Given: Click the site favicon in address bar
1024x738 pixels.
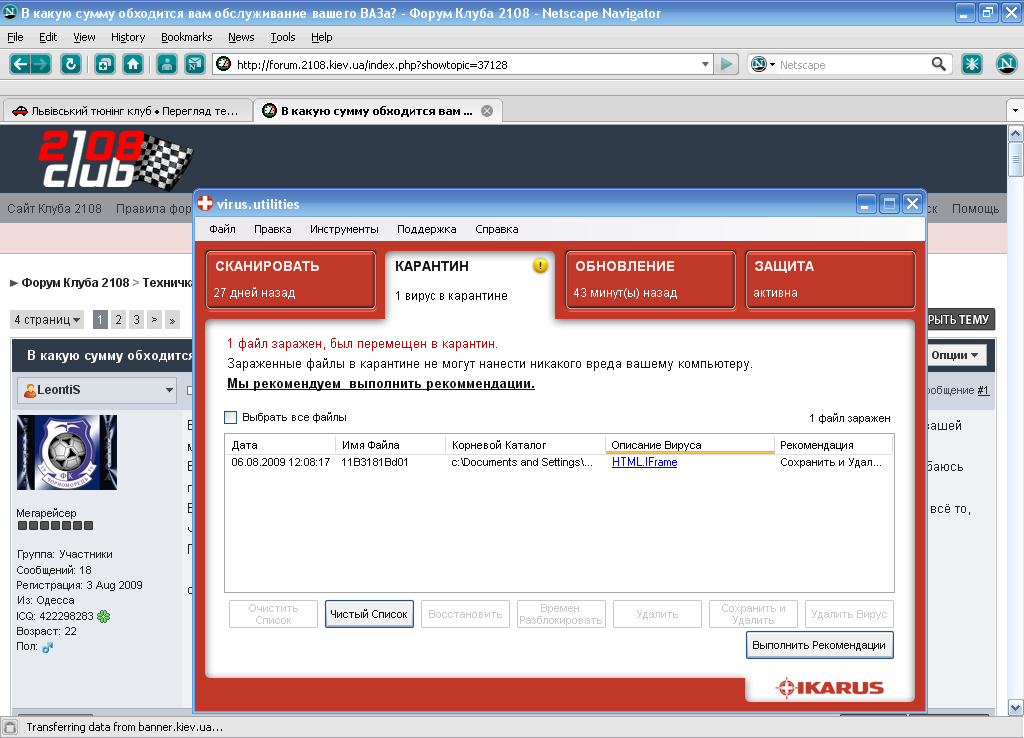Looking at the screenshot, I should [x=223, y=64].
